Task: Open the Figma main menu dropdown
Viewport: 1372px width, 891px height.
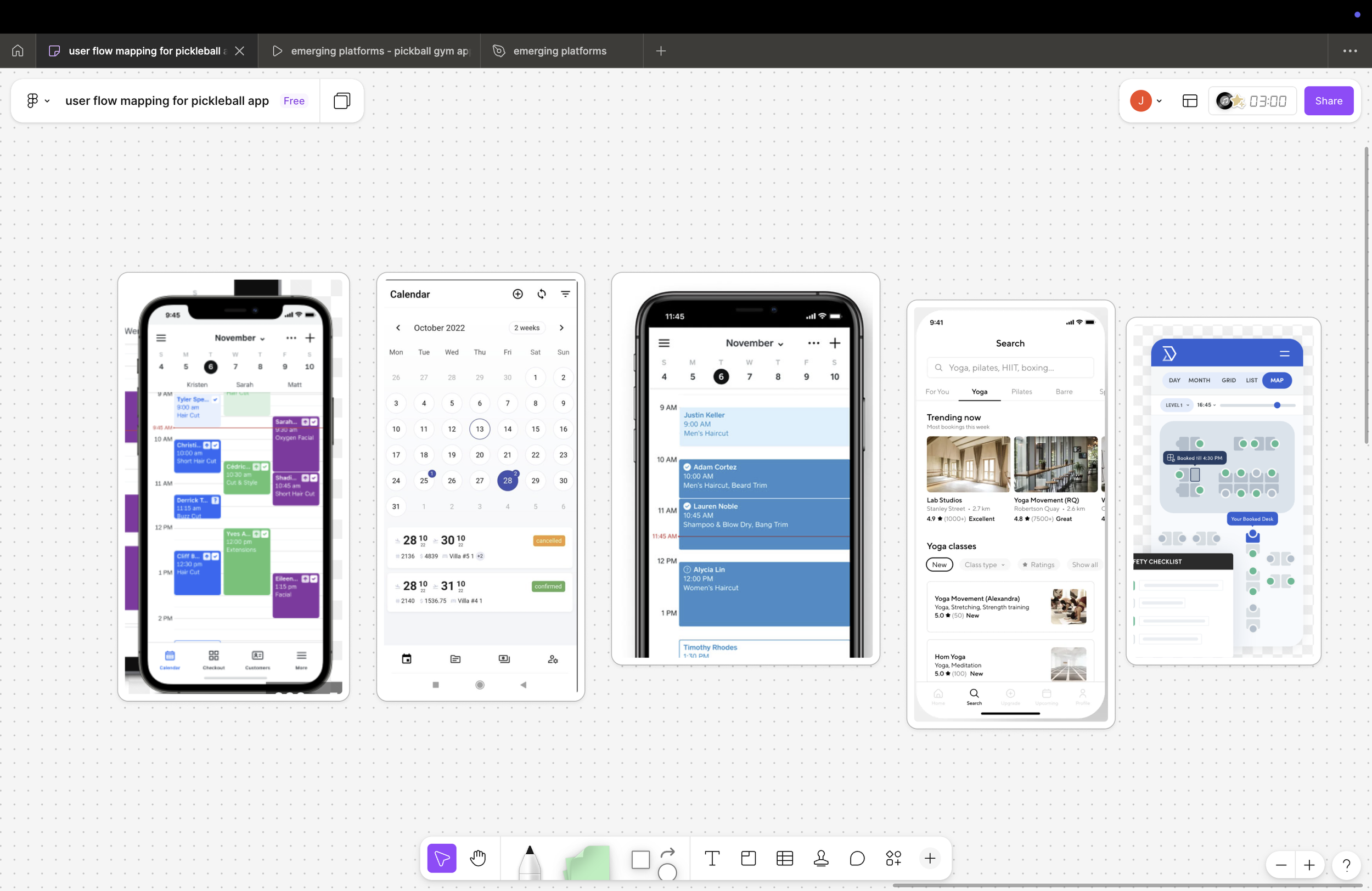Action: pyautogui.click(x=38, y=101)
